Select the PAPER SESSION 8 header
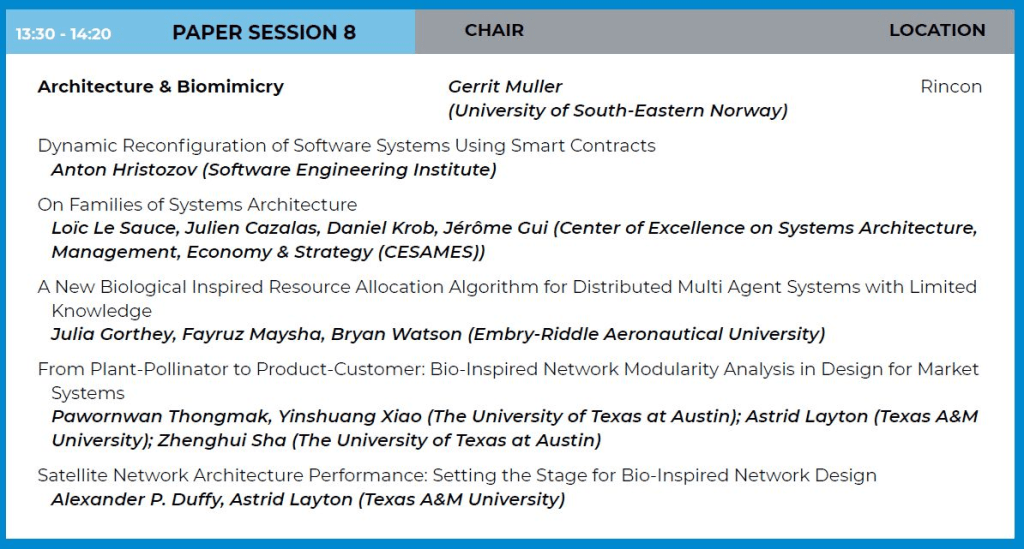The height and width of the screenshot is (549, 1024). [263, 32]
